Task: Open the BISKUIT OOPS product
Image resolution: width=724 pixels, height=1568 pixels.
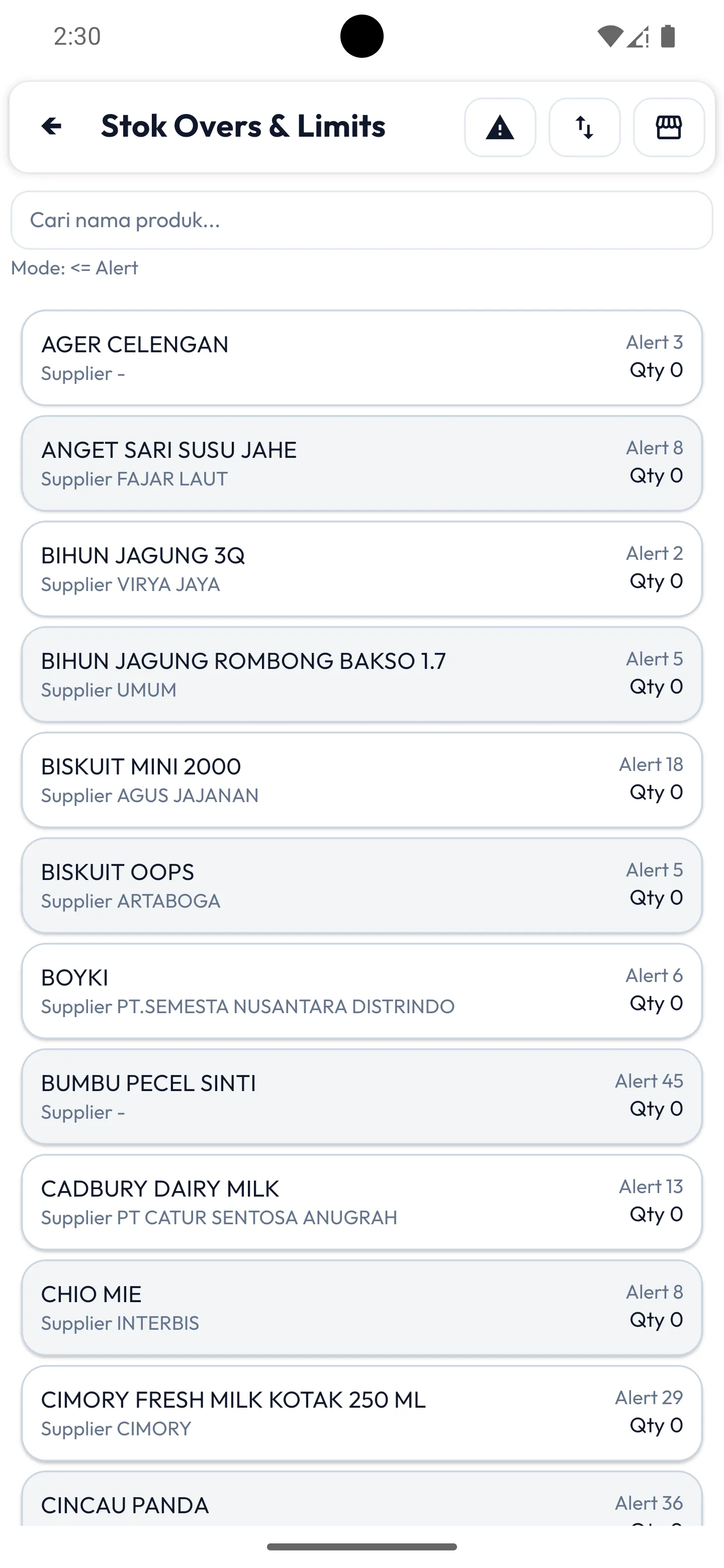Action: (x=361, y=886)
